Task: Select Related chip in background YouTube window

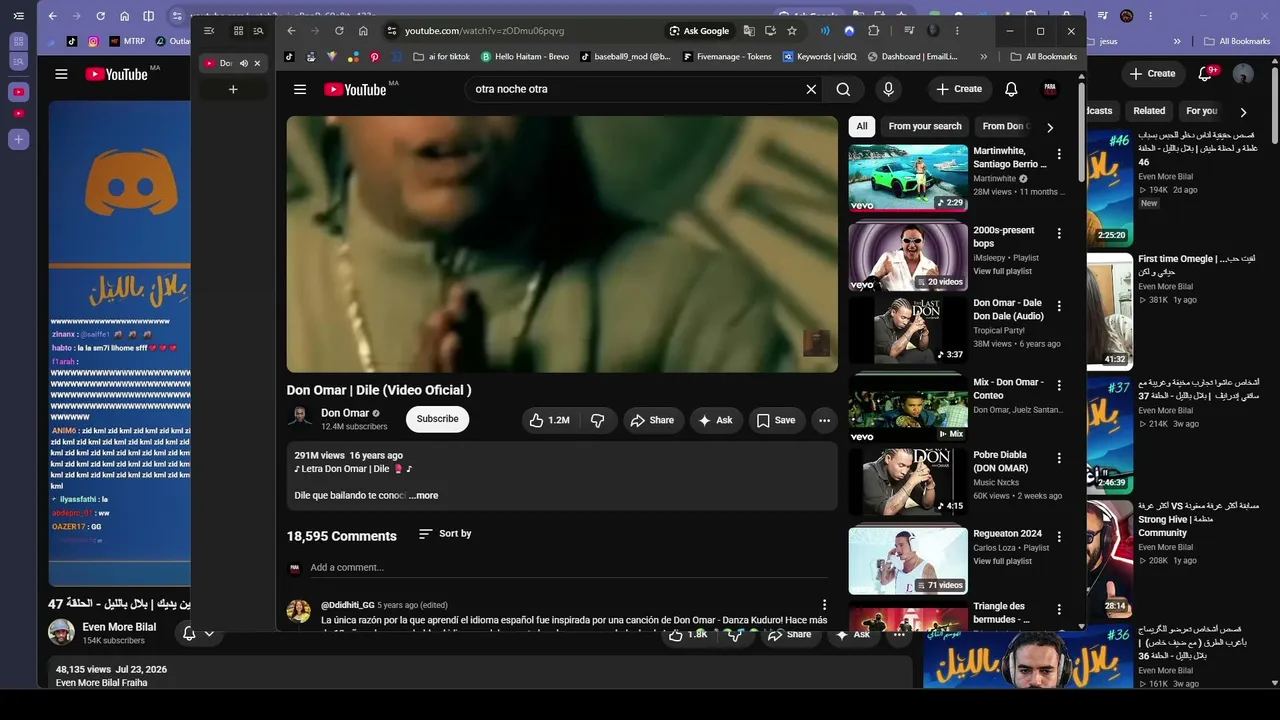Action: (1149, 111)
